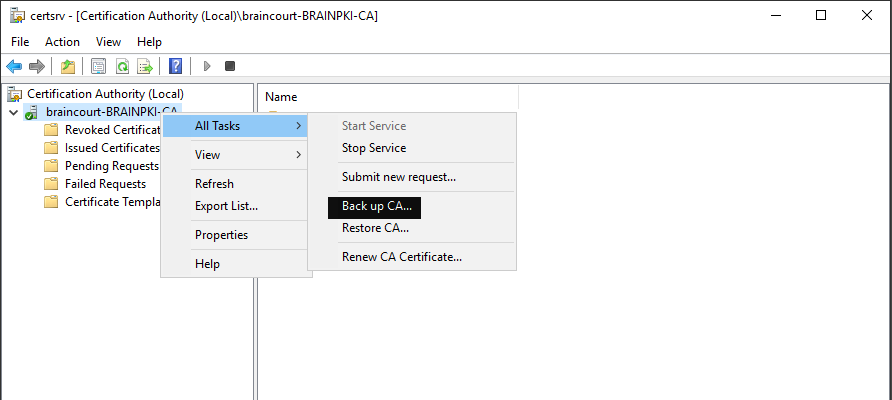892x400 pixels.
Task: Click the Start service play icon
Action: click(x=207, y=67)
